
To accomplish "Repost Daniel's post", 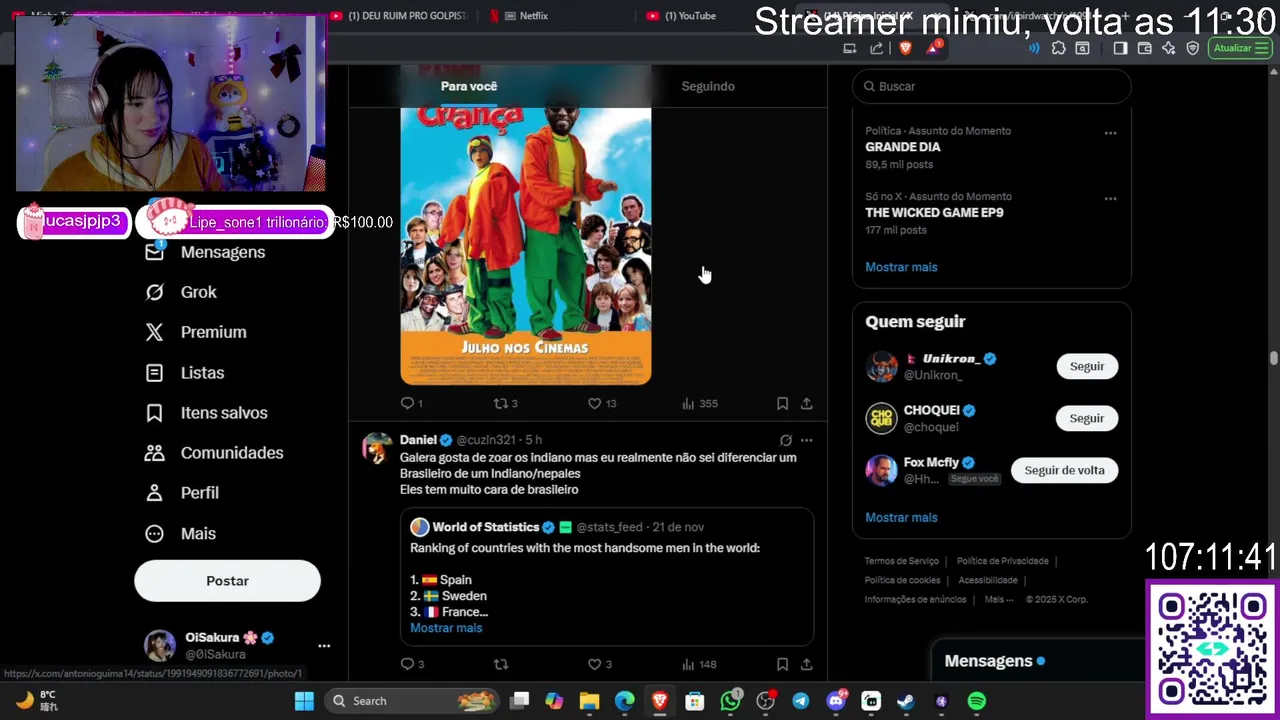I will [x=501, y=664].
